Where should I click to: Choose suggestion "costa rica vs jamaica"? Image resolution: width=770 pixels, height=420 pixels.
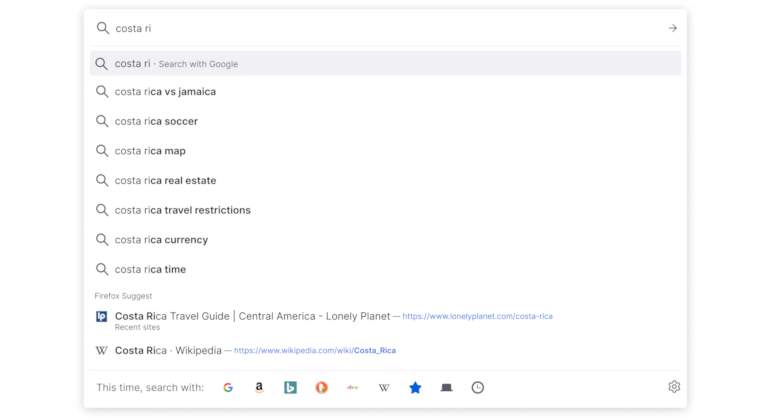click(385, 92)
